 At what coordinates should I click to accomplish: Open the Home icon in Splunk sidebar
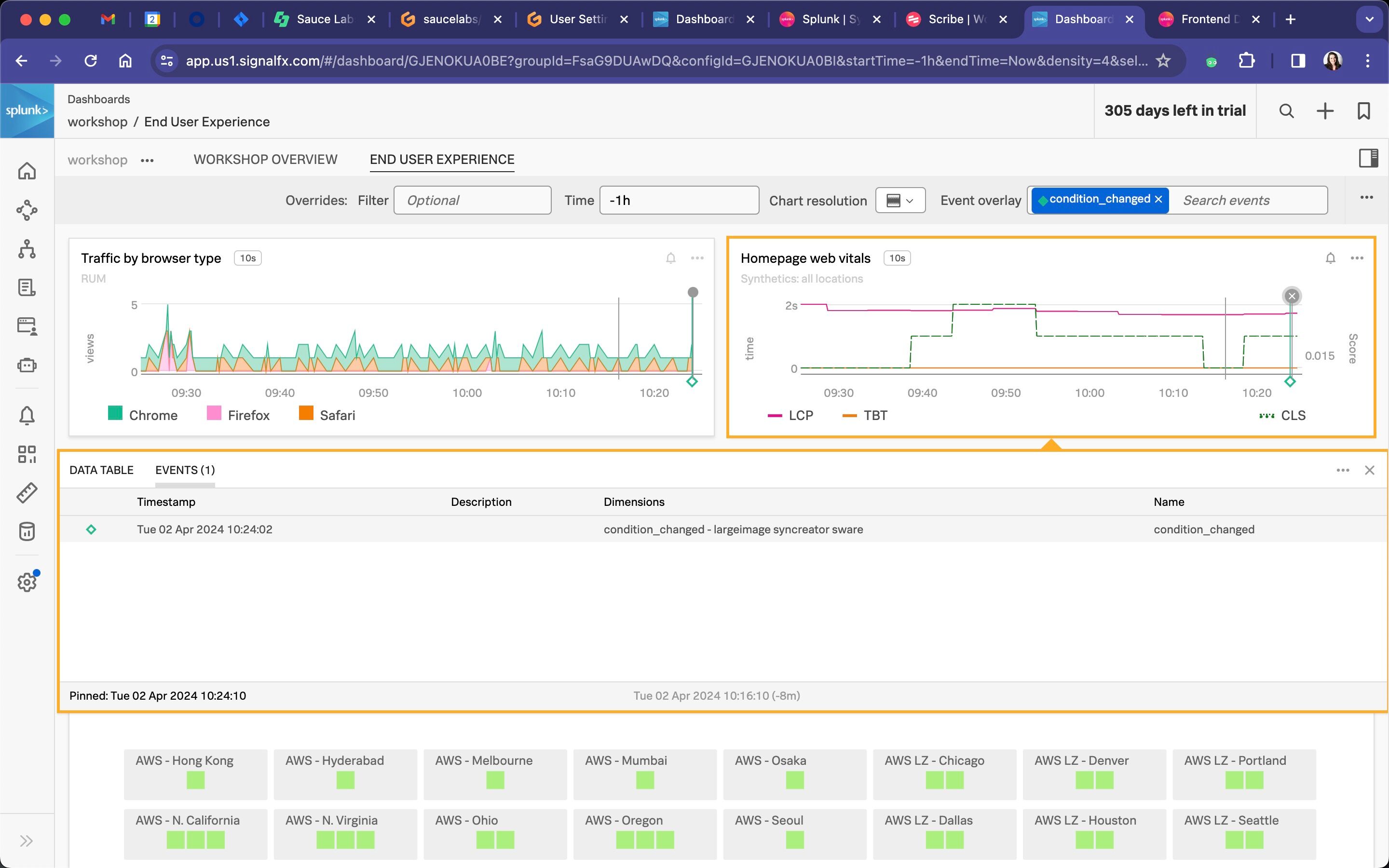tap(27, 171)
